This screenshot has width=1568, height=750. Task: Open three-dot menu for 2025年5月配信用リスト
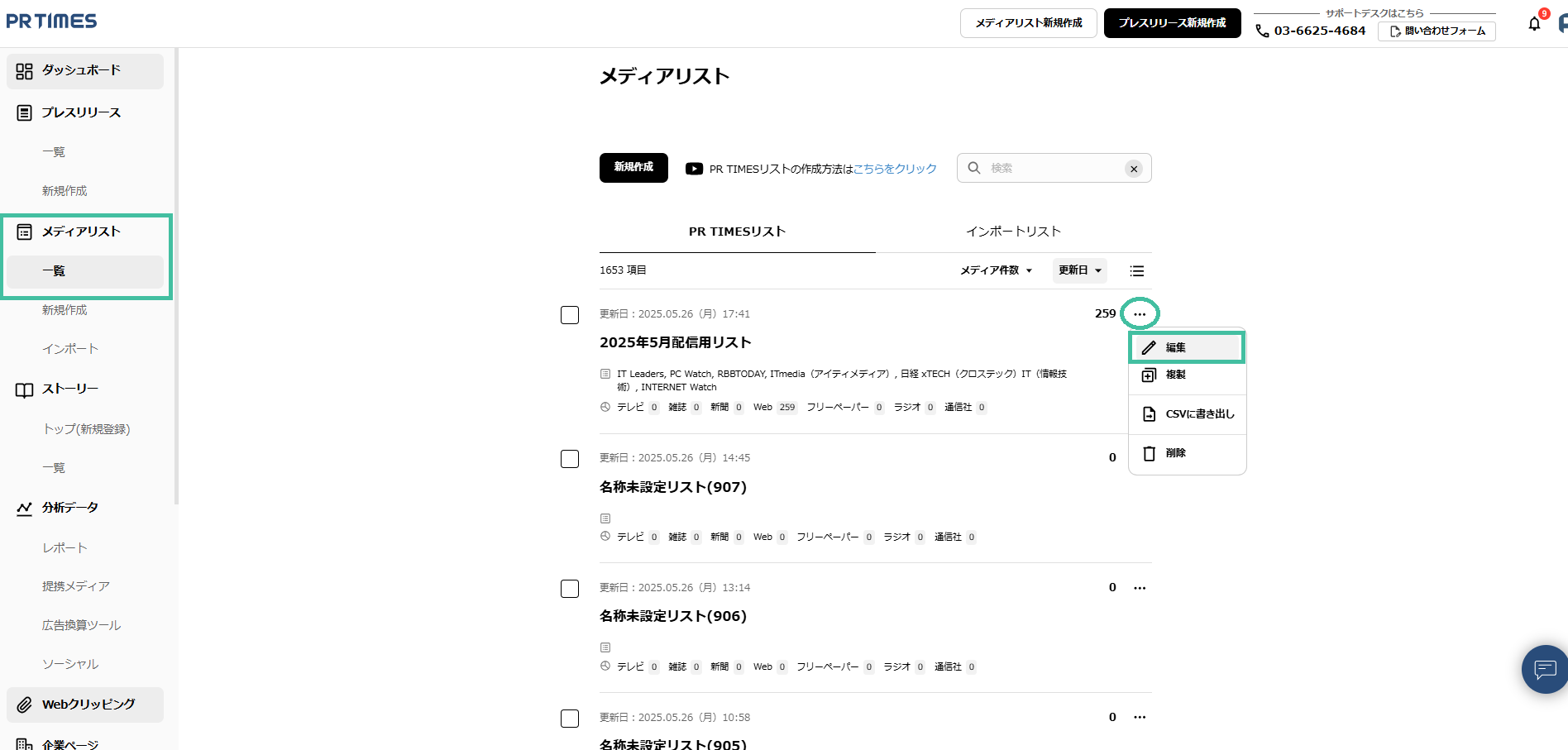(1140, 314)
